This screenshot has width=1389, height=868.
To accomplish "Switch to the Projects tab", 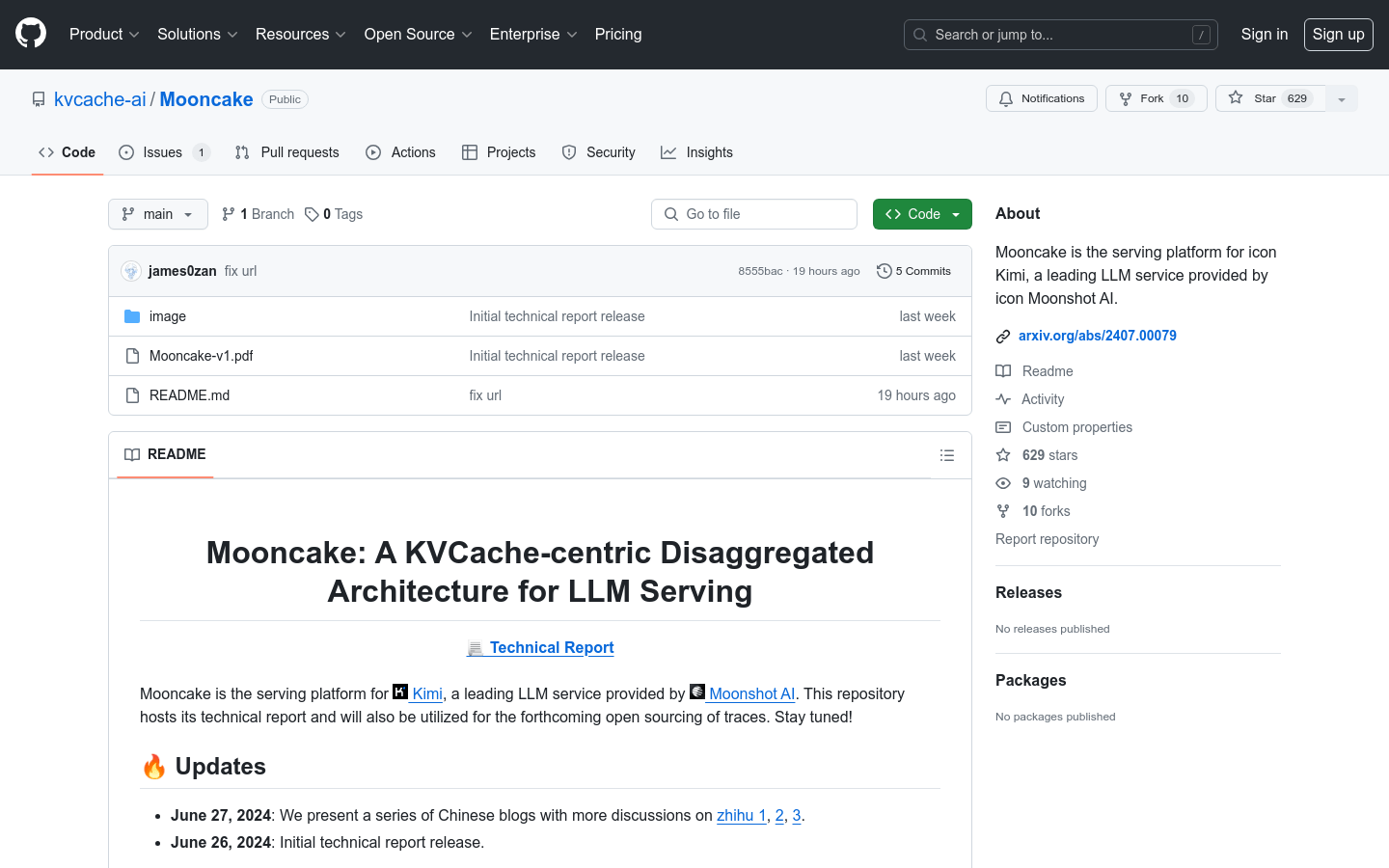I will point(499,152).
